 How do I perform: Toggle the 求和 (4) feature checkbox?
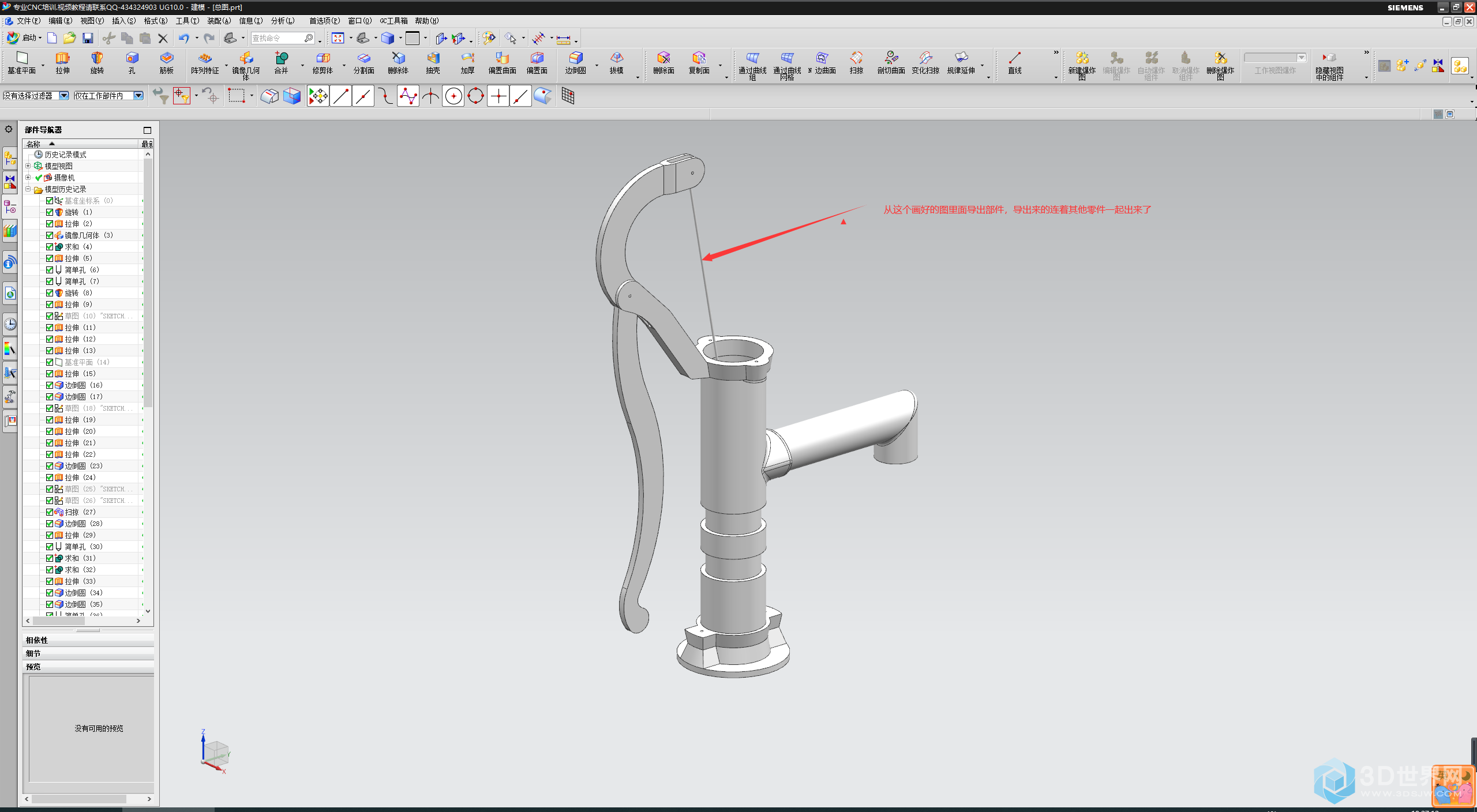(50, 247)
